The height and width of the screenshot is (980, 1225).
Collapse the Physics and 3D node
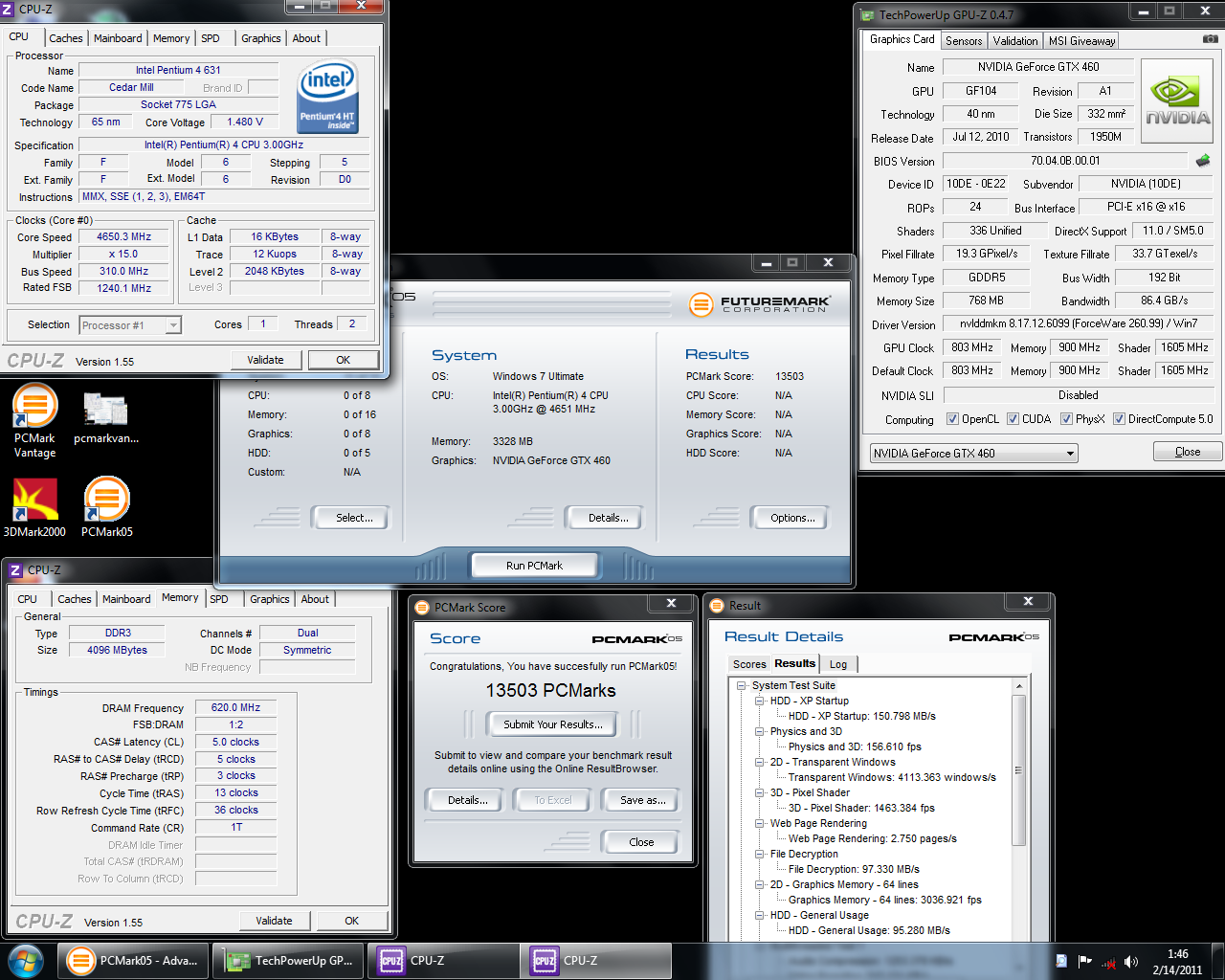(x=760, y=732)
